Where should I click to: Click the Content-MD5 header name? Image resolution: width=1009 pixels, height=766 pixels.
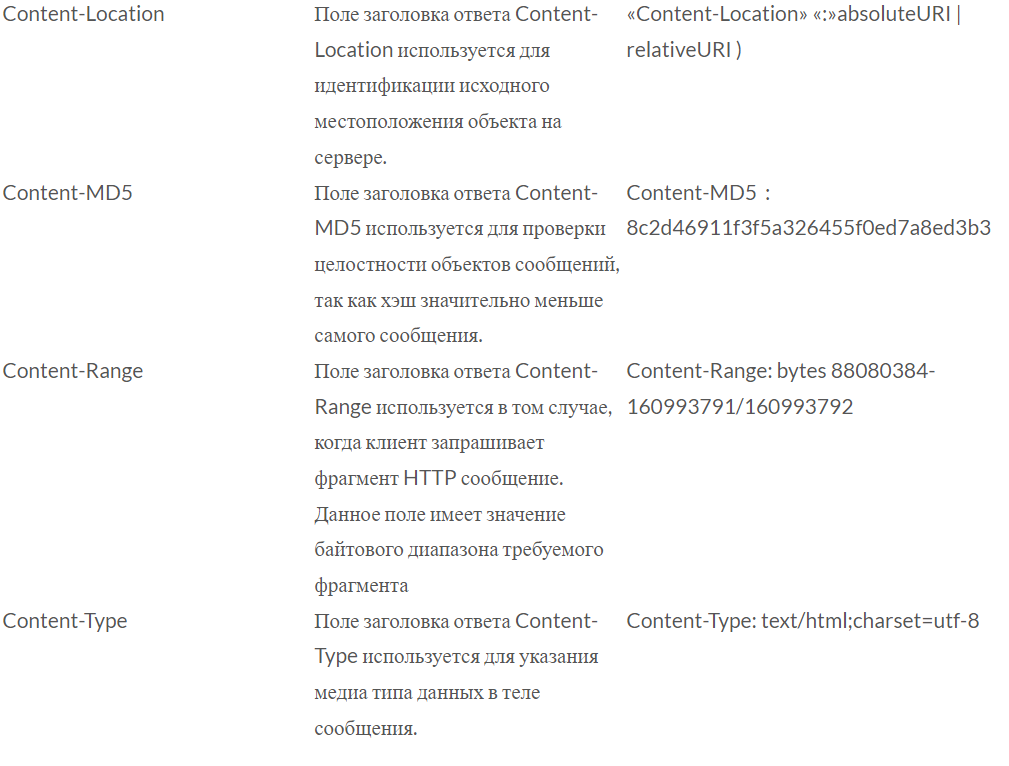(68, 192)
